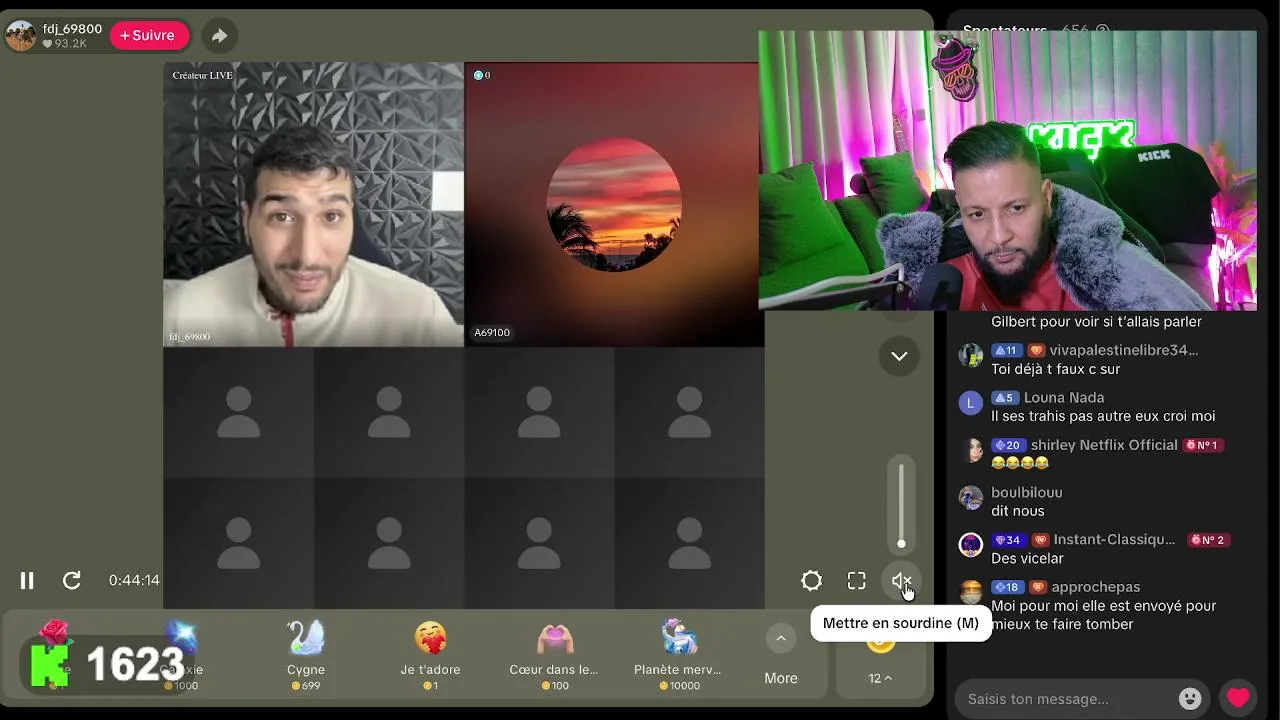The width and height of the screenshot is (1280, 720).
Task: Expand gifts list with More
Action: tap(781, 656)
